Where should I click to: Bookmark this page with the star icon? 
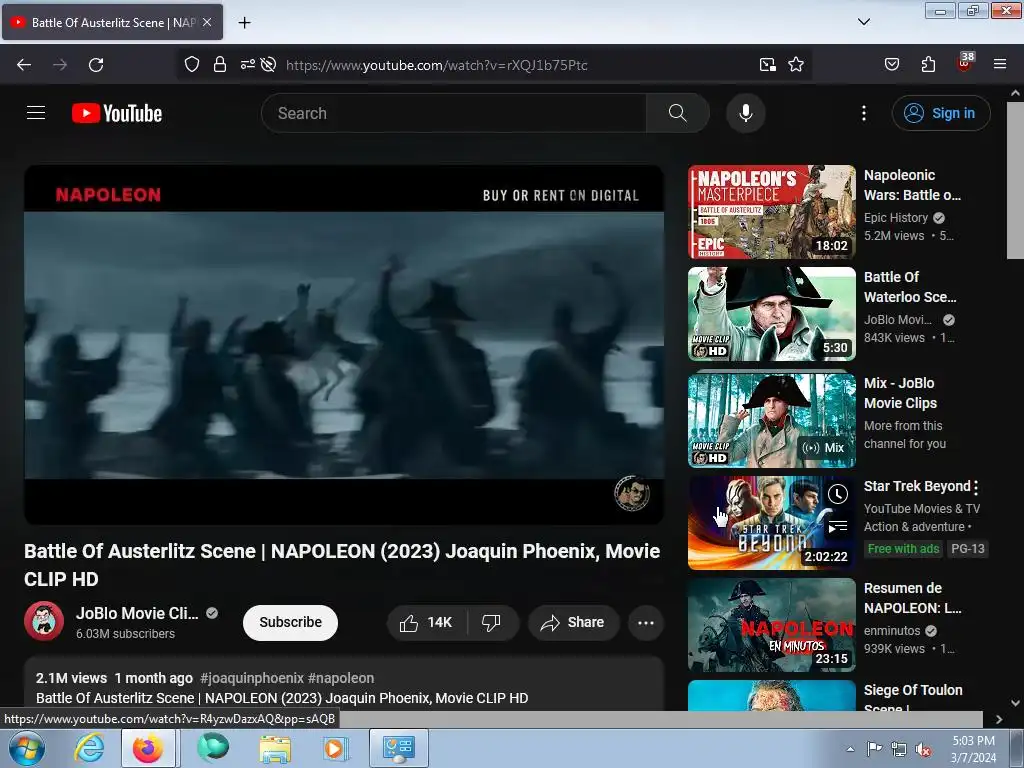796,65
